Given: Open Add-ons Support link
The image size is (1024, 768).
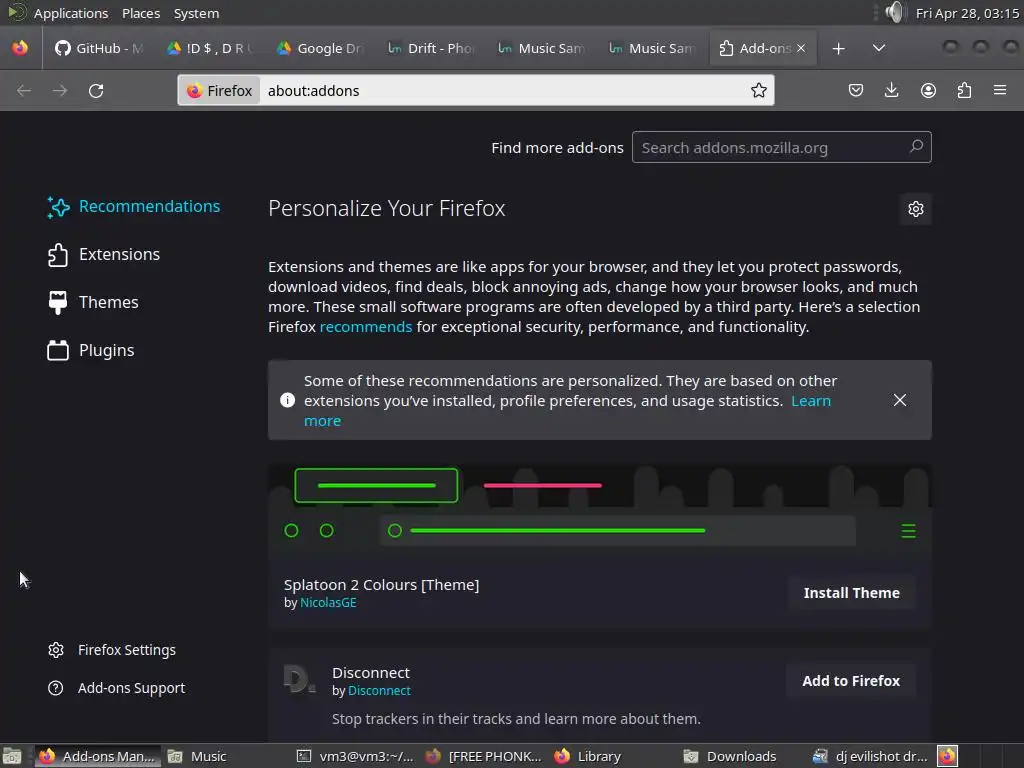Looking at the screenshot, I should (116, 688).
